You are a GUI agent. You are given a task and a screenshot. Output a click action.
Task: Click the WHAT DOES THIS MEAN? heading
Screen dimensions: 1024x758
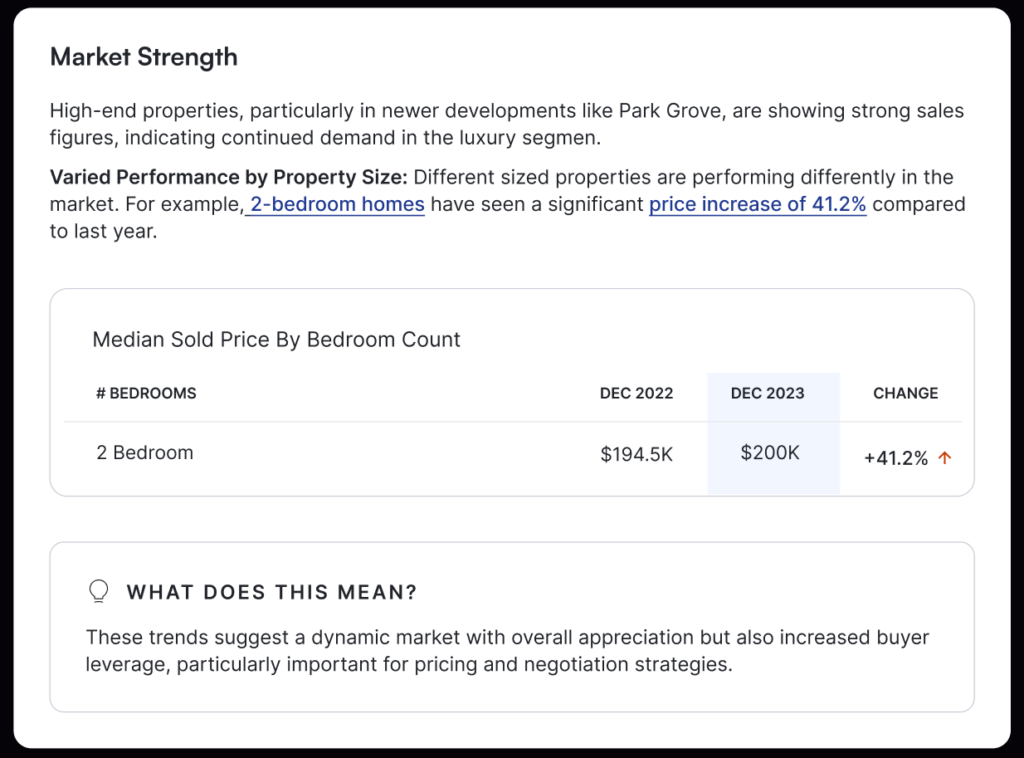point(272,592)
